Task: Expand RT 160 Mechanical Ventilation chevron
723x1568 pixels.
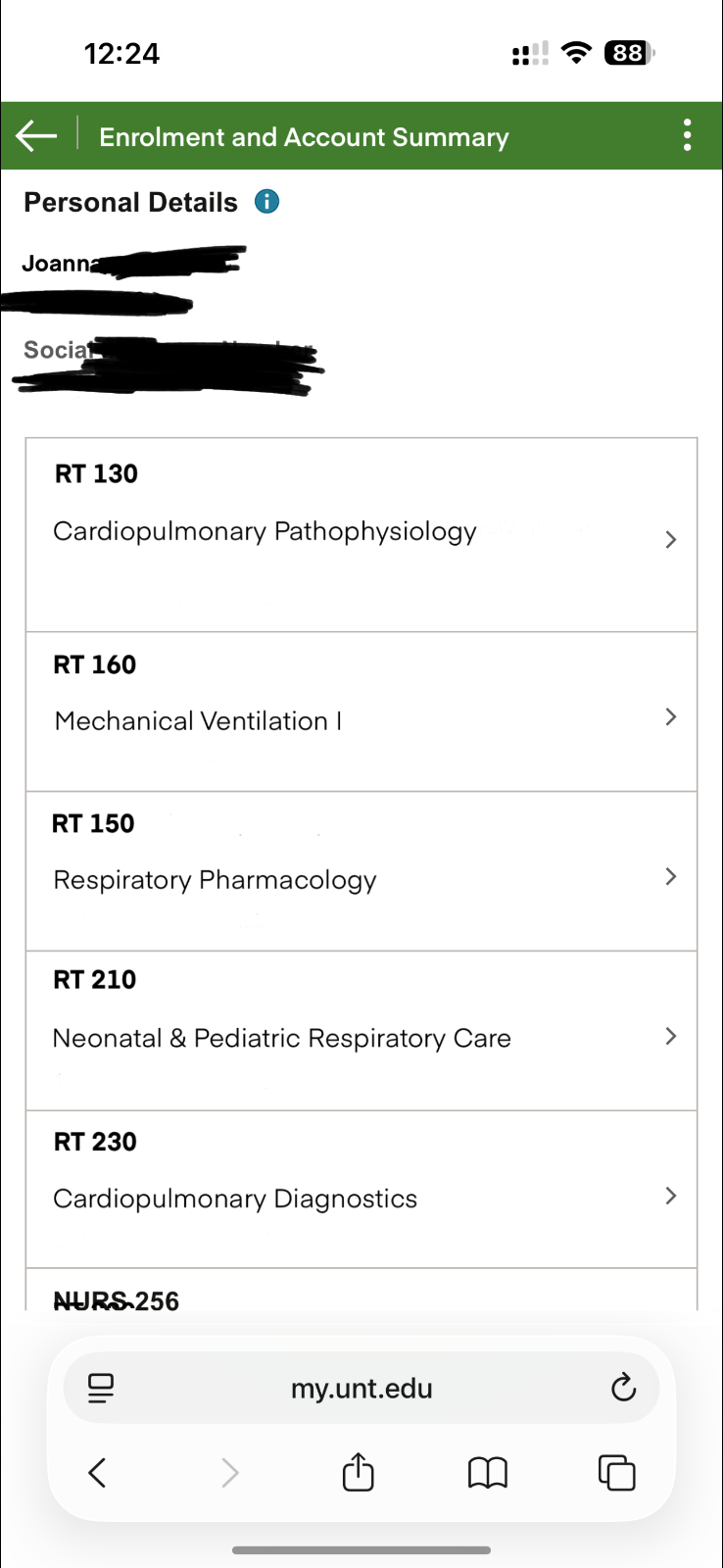Action: tap(671, 717)
